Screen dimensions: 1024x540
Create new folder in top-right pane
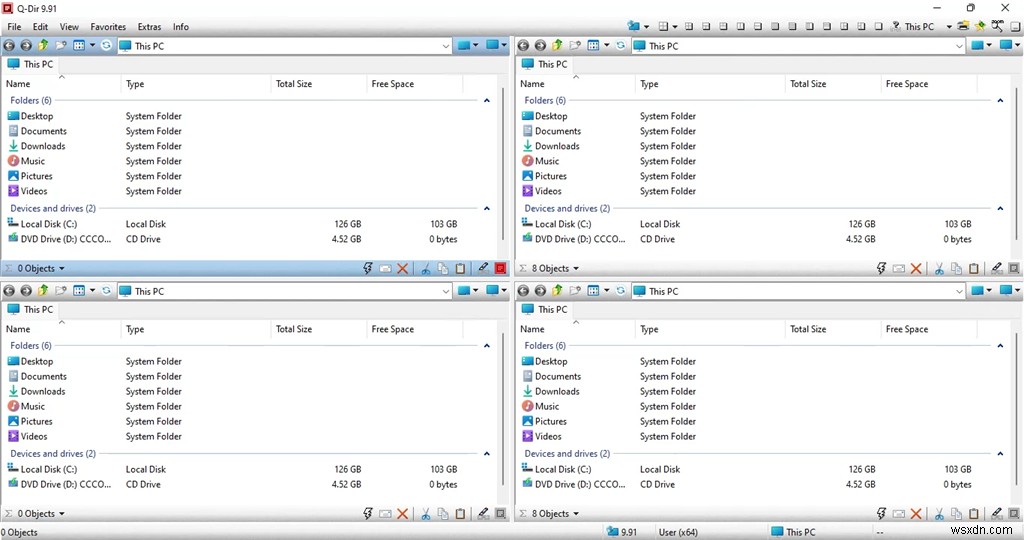coord(575,46)
